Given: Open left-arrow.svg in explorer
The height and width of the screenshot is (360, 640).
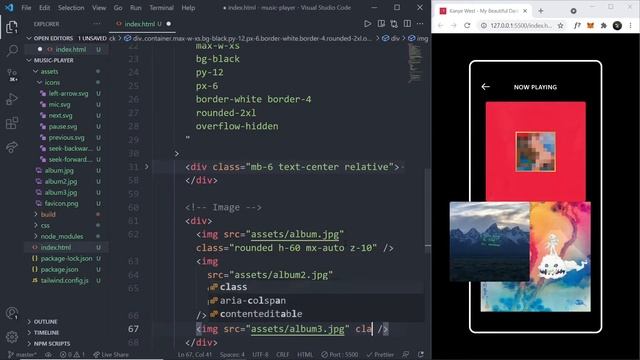Looking at the screenshot, I should [x=68, y=93].
